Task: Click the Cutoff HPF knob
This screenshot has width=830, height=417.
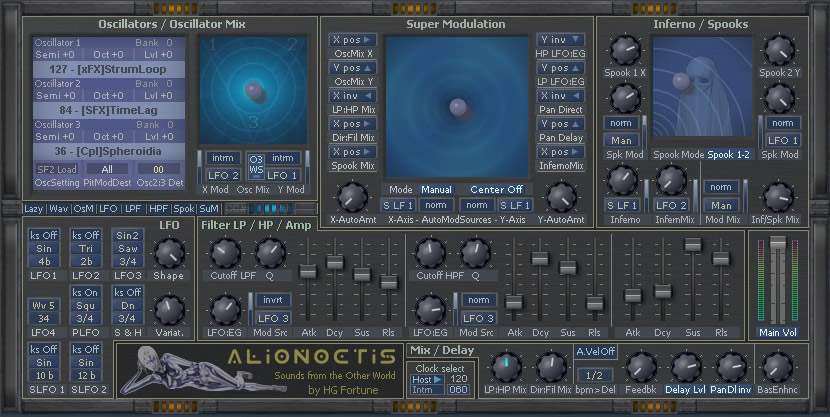Action: 430,253
